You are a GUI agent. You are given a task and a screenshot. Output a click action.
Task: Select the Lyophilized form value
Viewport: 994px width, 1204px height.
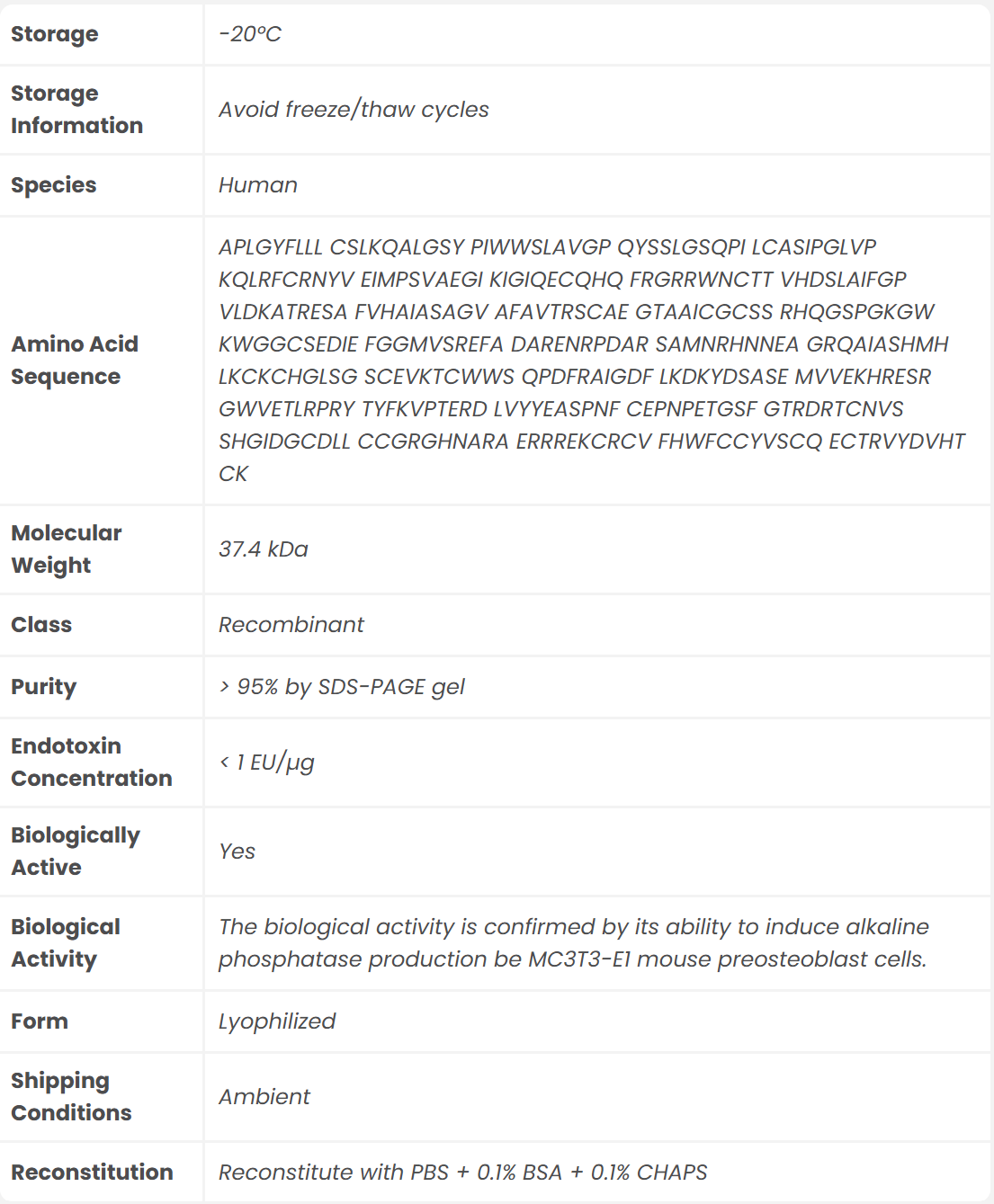[277, 1021]
